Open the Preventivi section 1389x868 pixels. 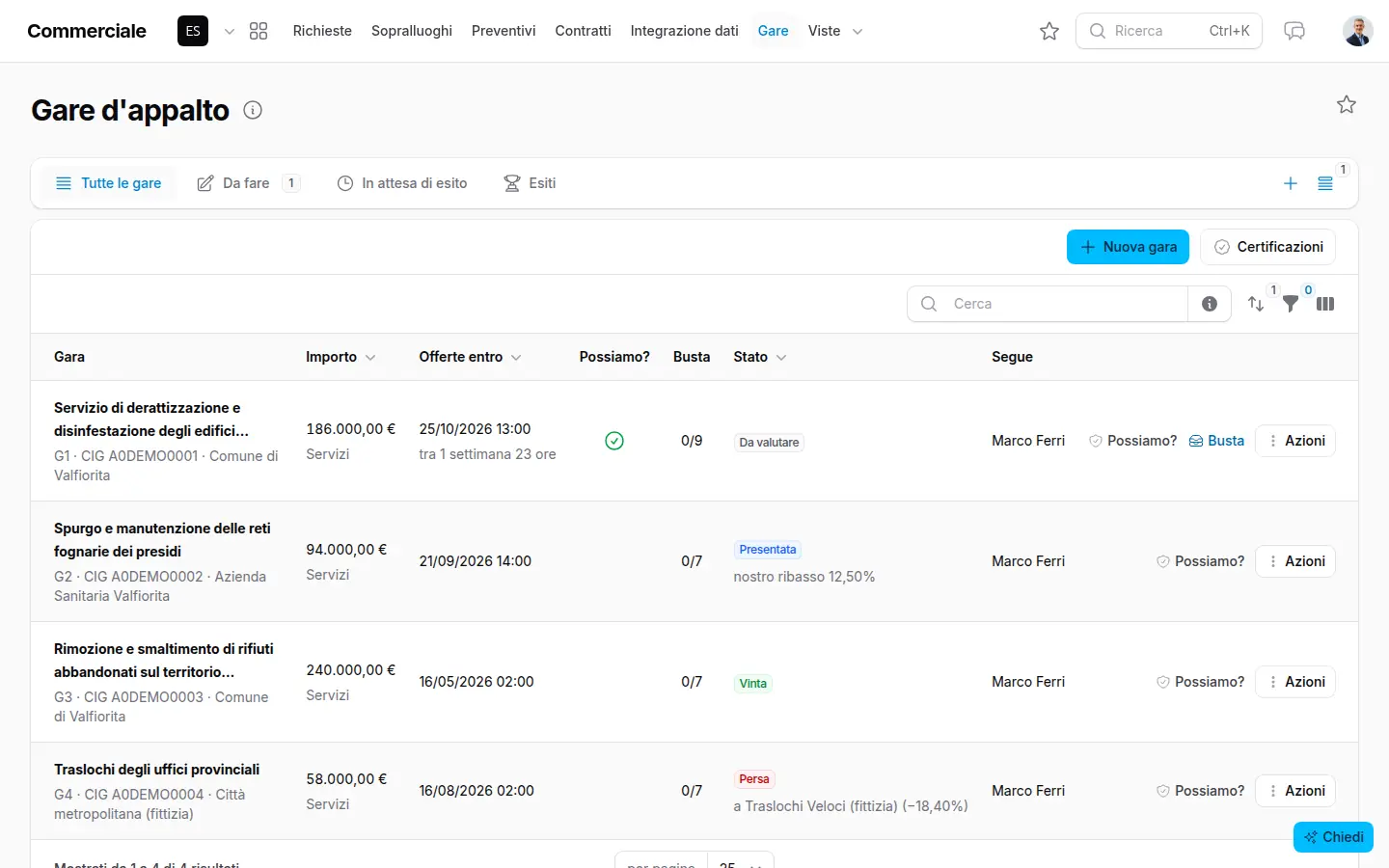pyautogui.click(x=504, y=31)
